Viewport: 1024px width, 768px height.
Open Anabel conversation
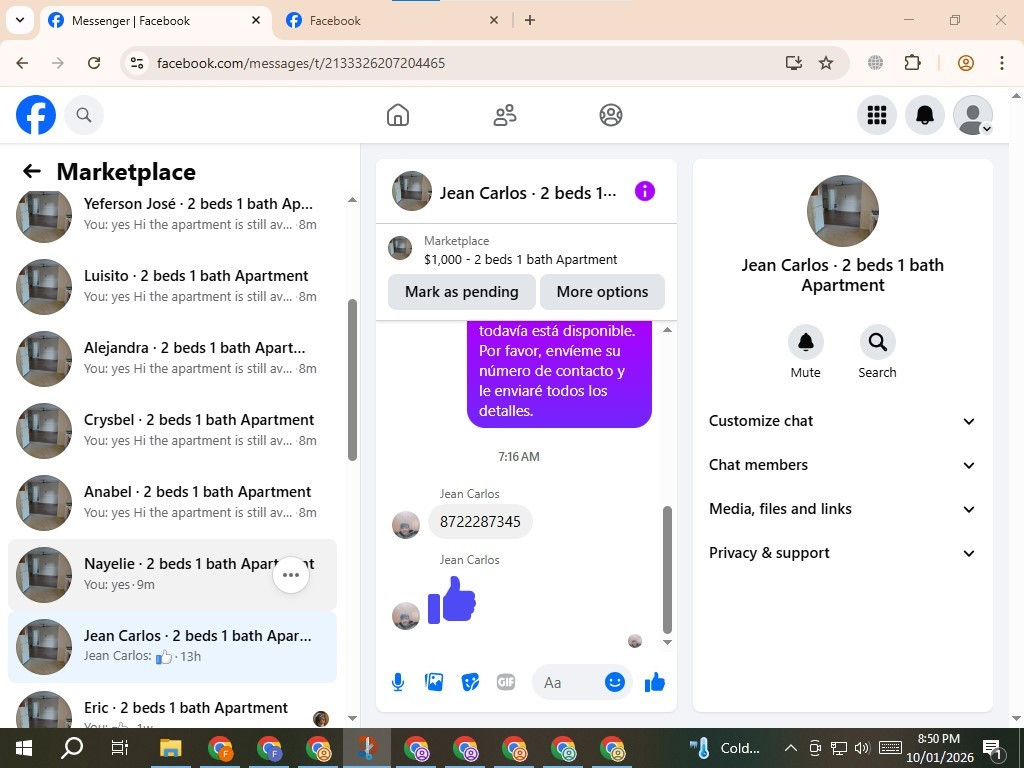[x=172, y=502]
